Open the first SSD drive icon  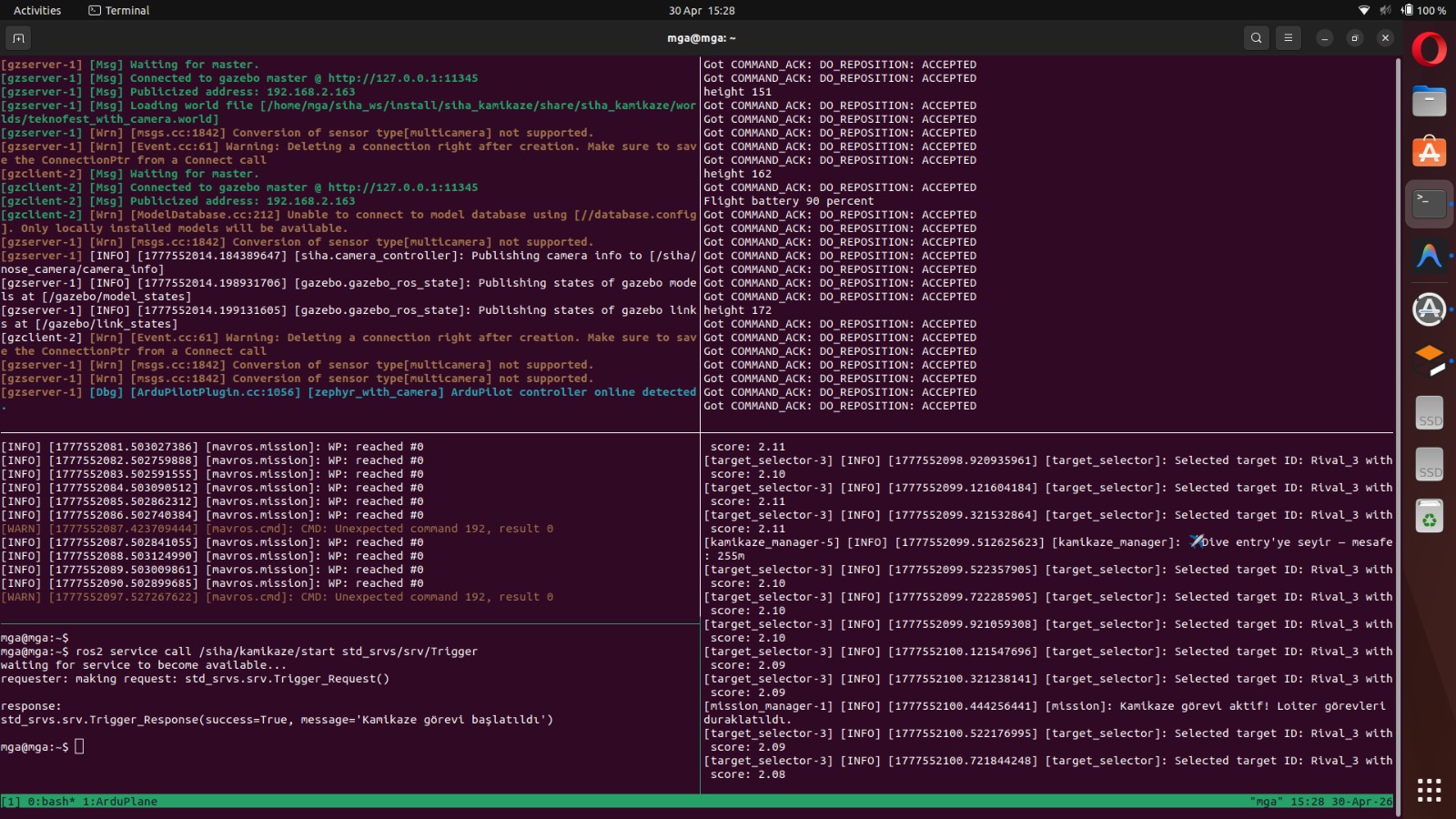click(1429, 413)
